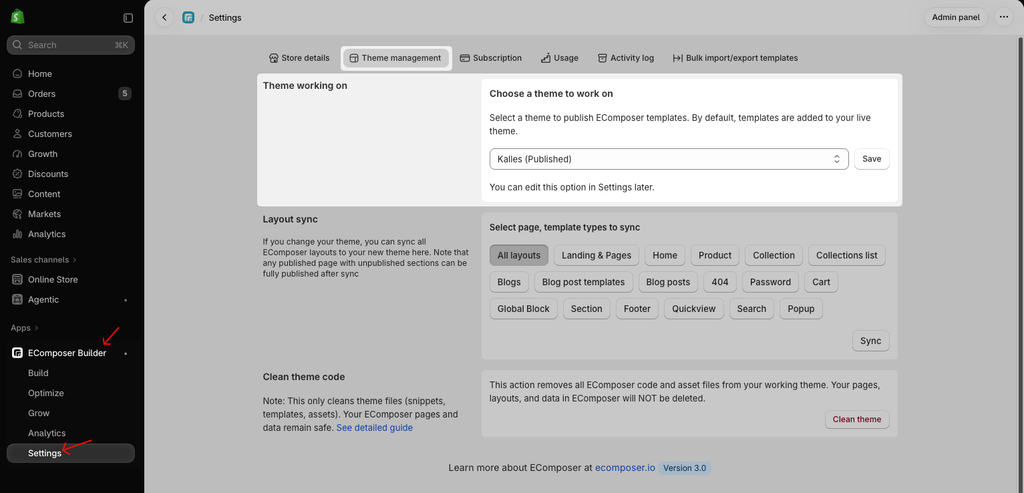
Task: Click the Products tag icon
Action: (x=18, y=114)
